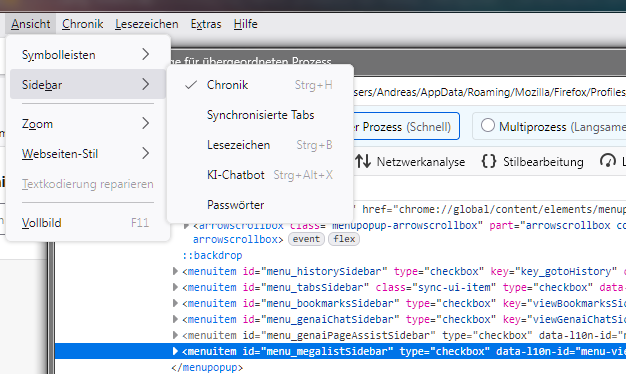
Task: Open the Hilfe menu
Action: (246, 24)
